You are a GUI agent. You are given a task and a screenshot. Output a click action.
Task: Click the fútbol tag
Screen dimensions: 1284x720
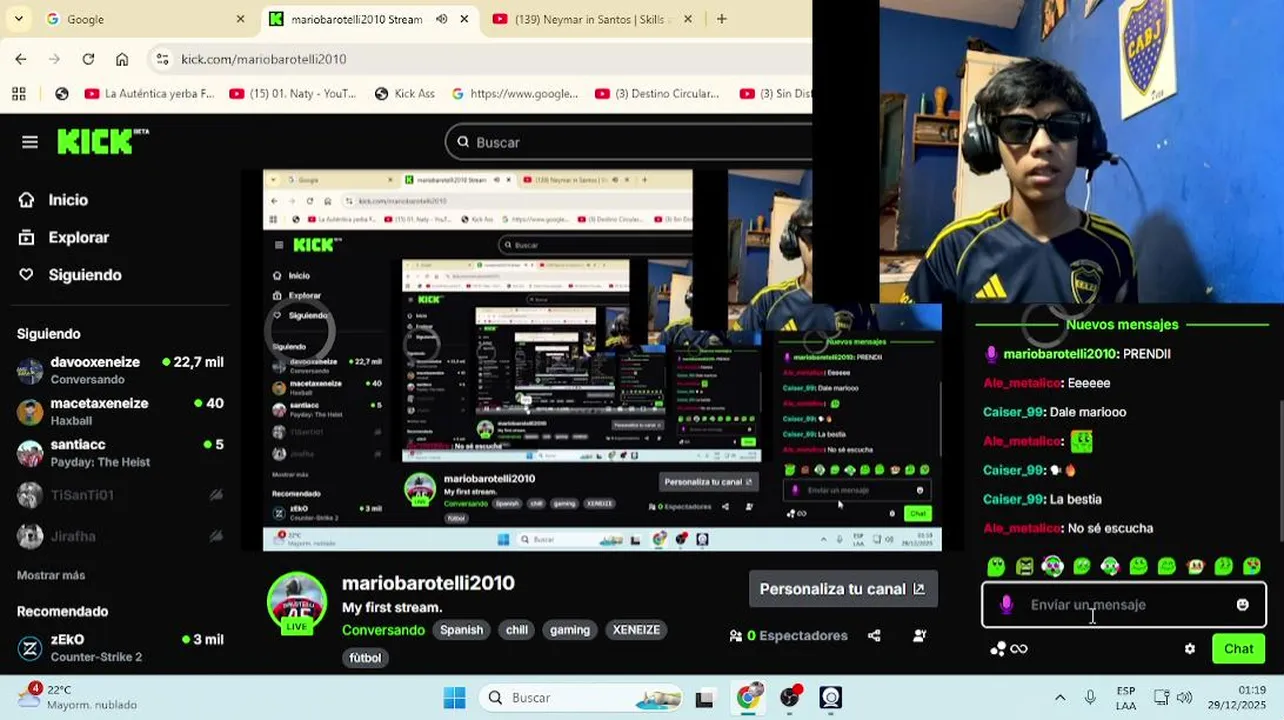click(x=365, y=658)
